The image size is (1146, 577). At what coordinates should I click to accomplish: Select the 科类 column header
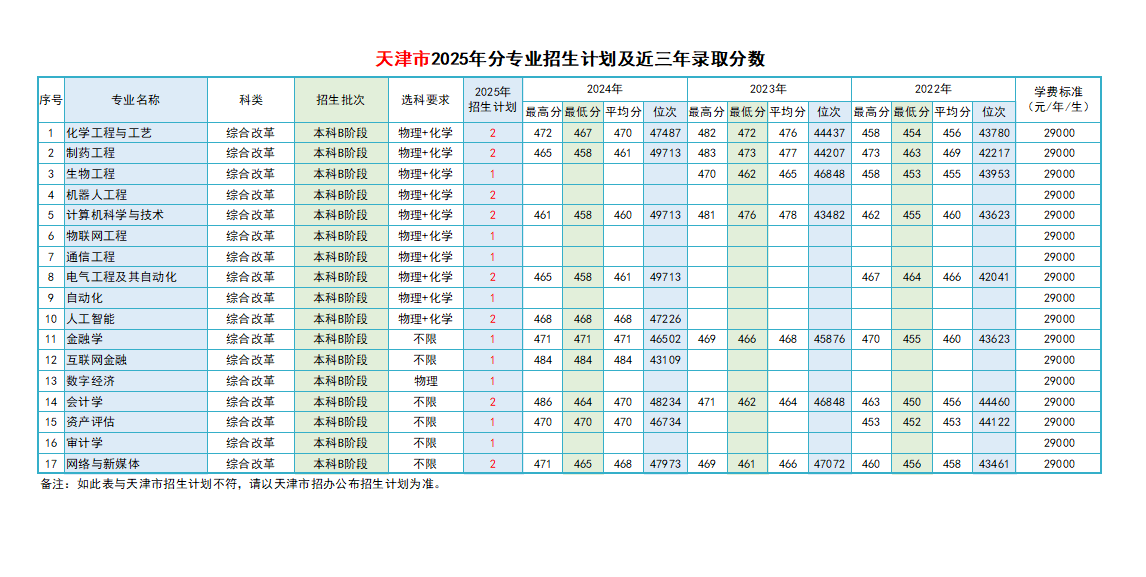pyautogui.click(x=251, y=100)
